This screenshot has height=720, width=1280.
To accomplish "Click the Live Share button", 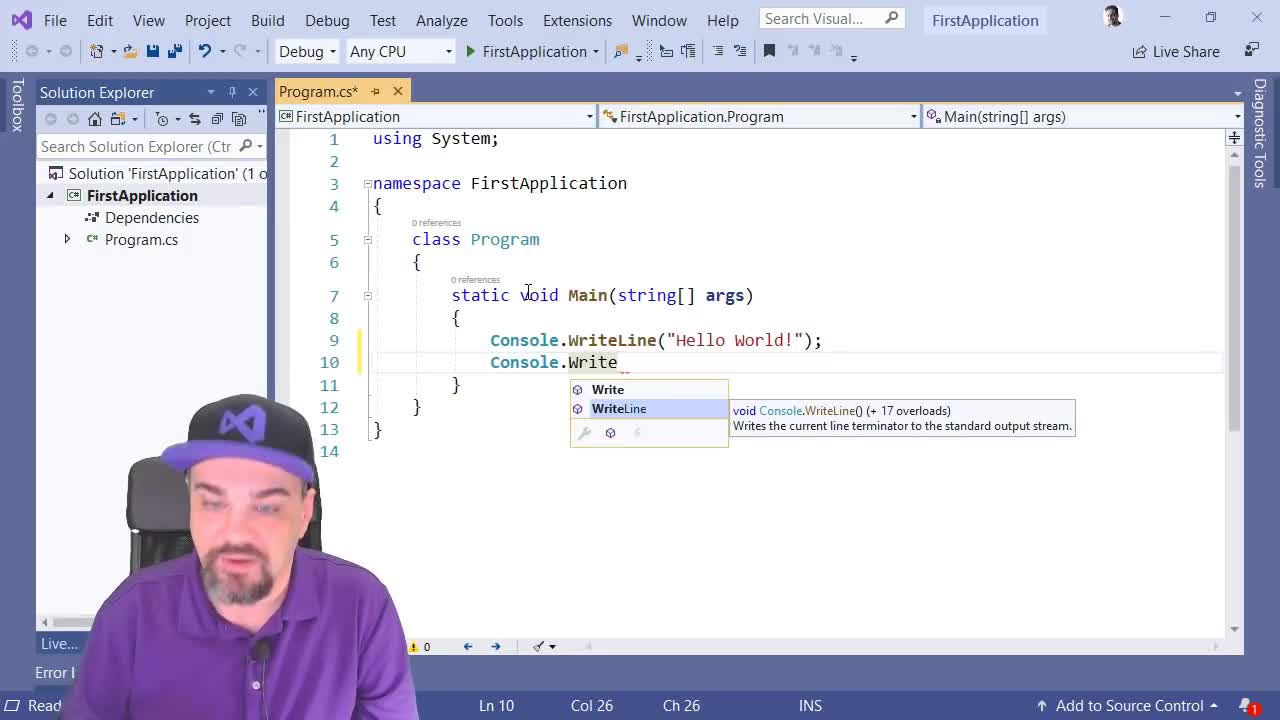I will pyautogui.click(x=1176, y=51).
